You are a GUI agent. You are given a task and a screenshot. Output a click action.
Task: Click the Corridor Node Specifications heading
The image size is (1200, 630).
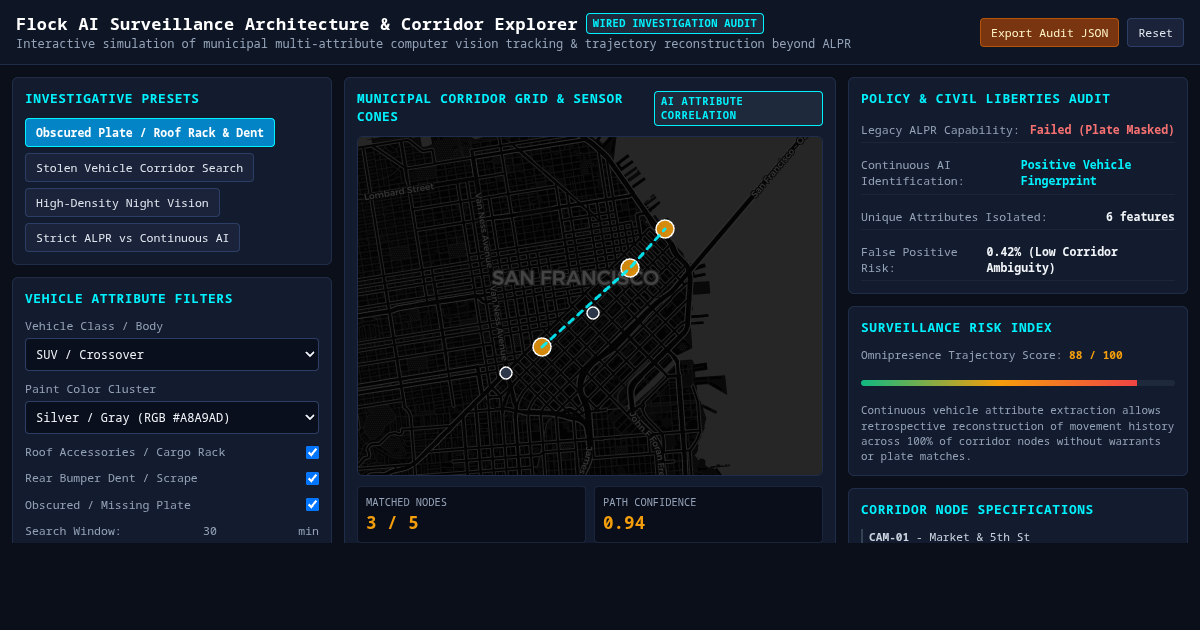(977, 510)
